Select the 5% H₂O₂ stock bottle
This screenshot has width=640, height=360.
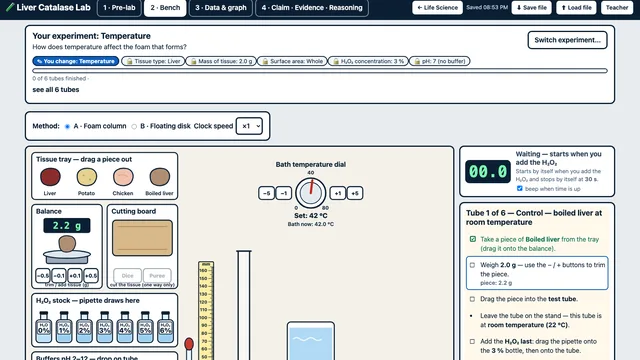[145, 327]
